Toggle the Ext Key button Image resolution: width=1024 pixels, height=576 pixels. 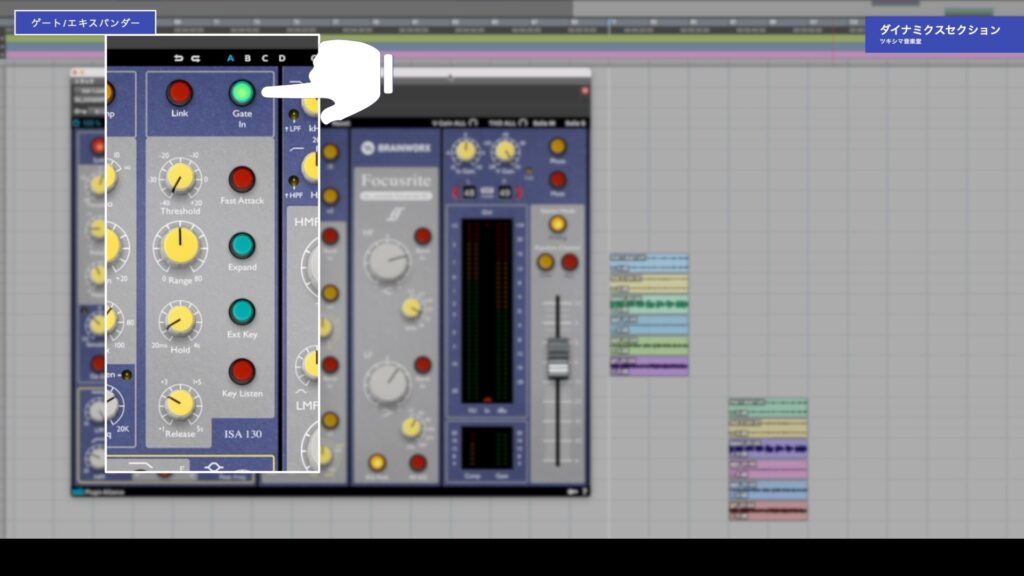(x=242, y=312)
